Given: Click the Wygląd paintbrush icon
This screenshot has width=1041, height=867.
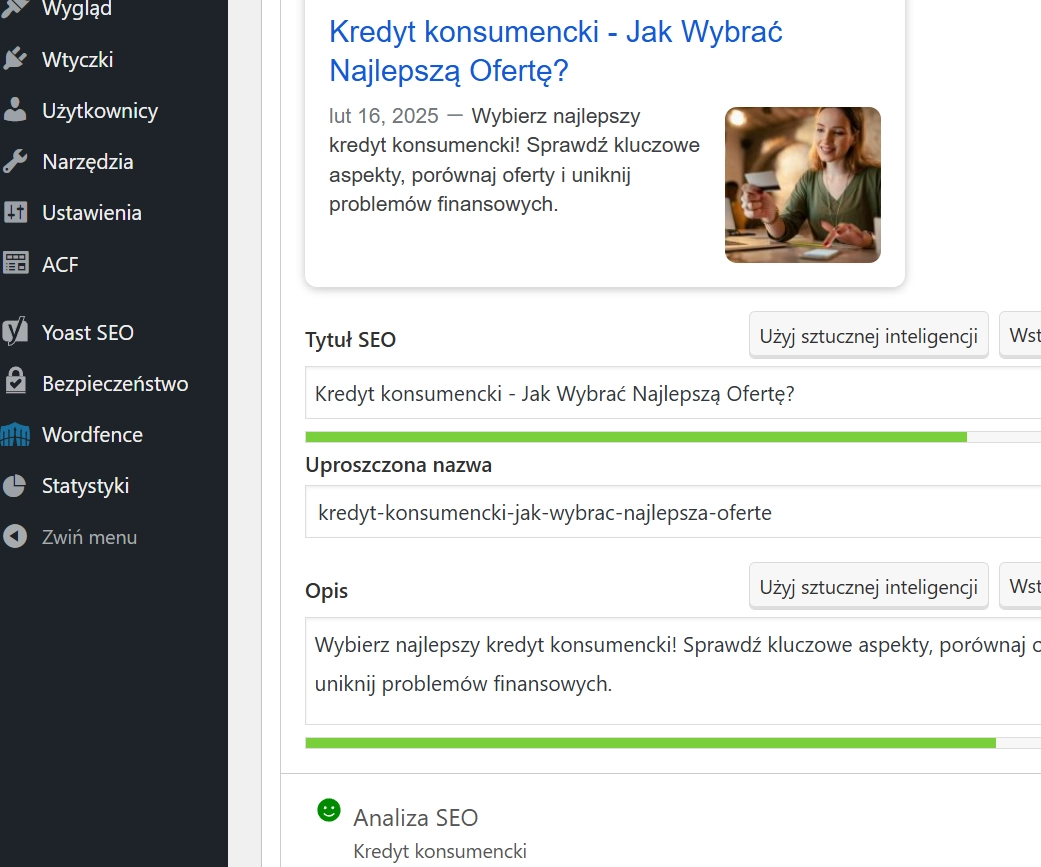Looking at the screenshot, I should [15, 9].
